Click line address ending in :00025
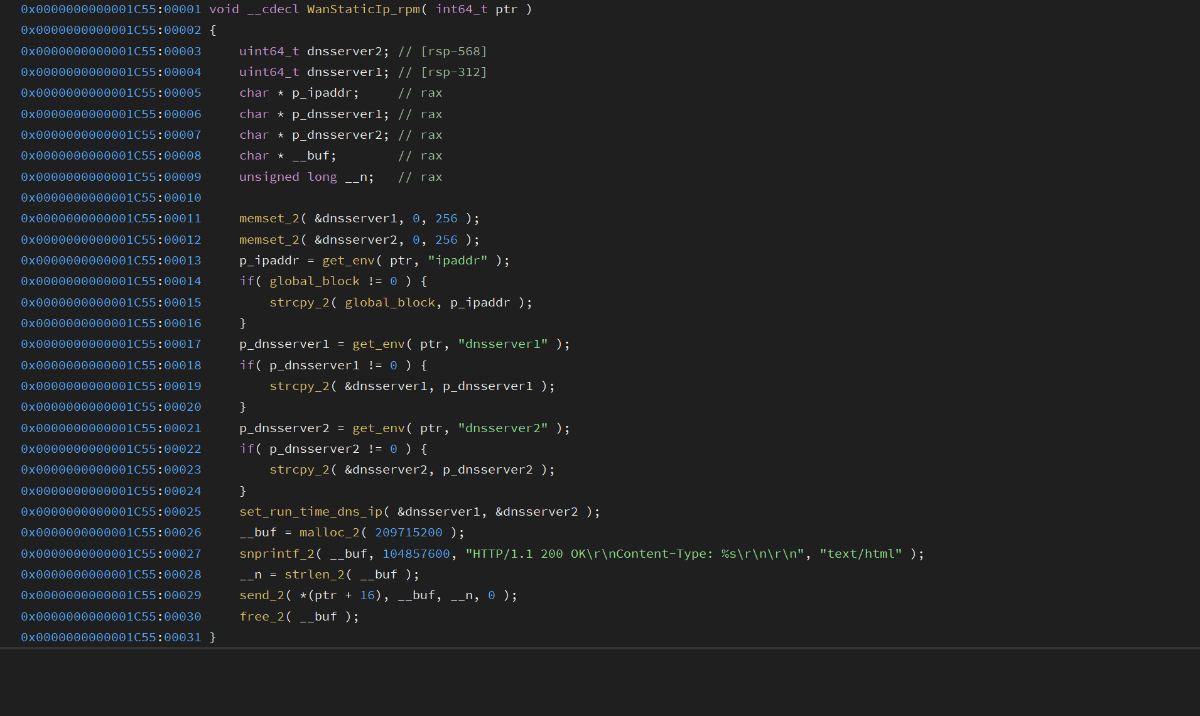 (110, 513)
